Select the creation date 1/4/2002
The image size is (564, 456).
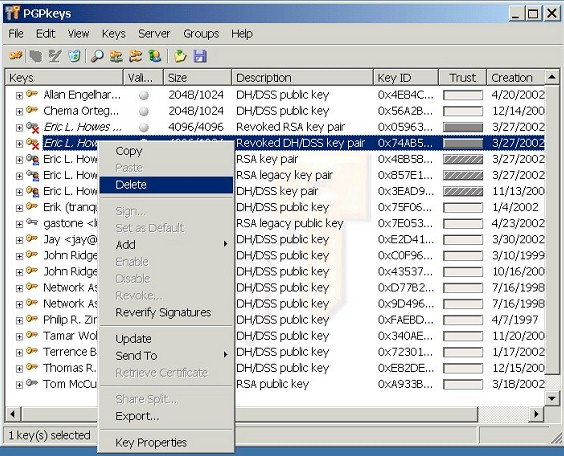[x=515, y=207]
